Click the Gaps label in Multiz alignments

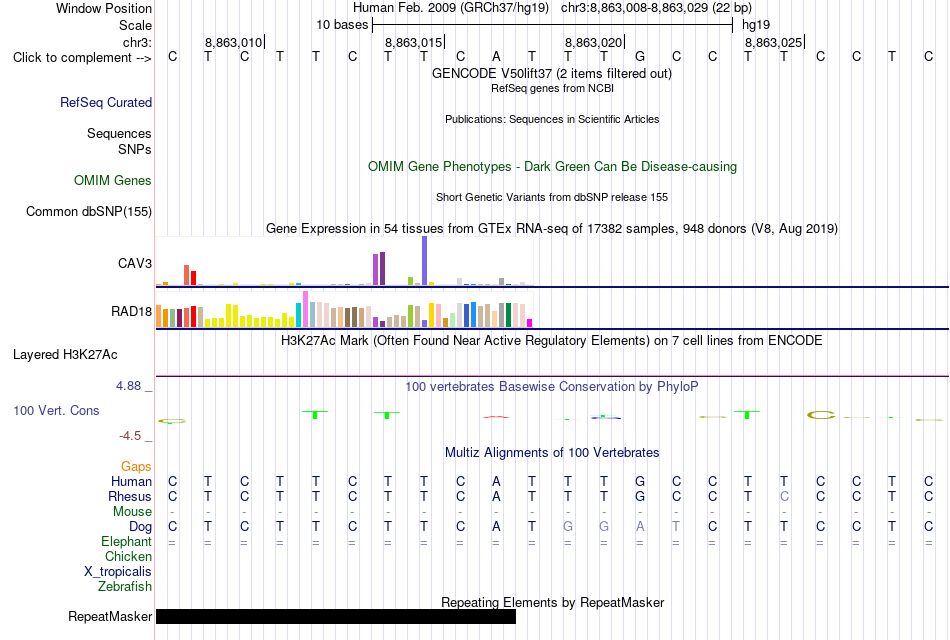pyautogui.click(x=136, y=466)
